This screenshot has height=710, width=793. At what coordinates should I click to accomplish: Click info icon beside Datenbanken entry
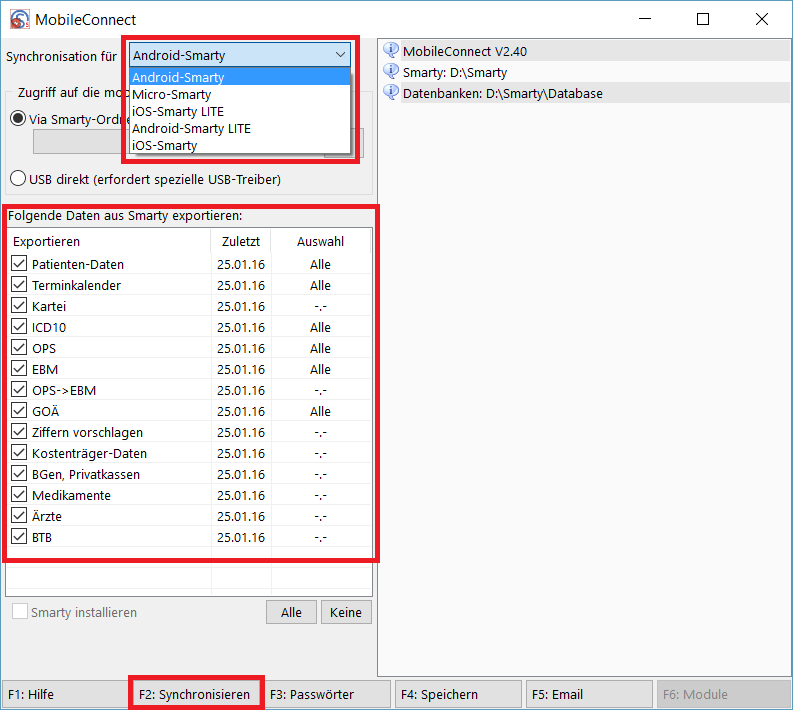coord(391,93)
